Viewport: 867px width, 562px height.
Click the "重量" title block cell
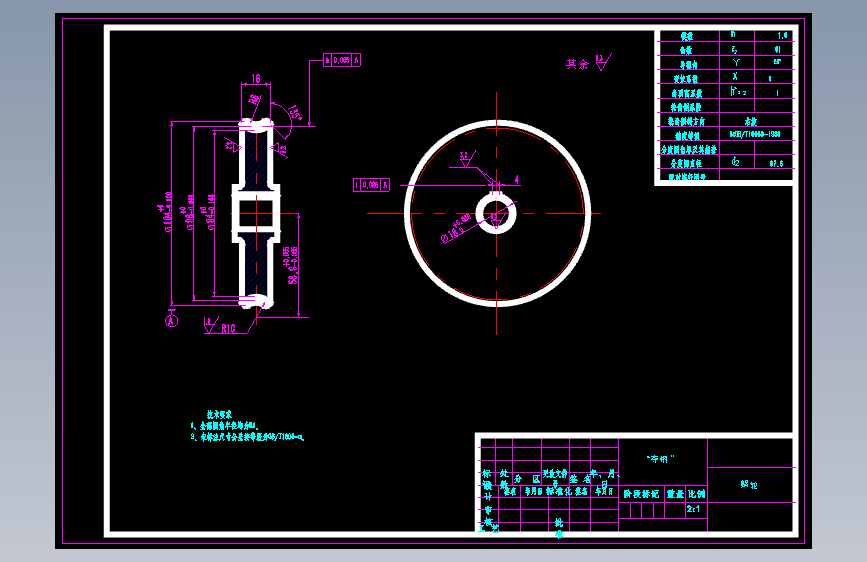[675, 494]
